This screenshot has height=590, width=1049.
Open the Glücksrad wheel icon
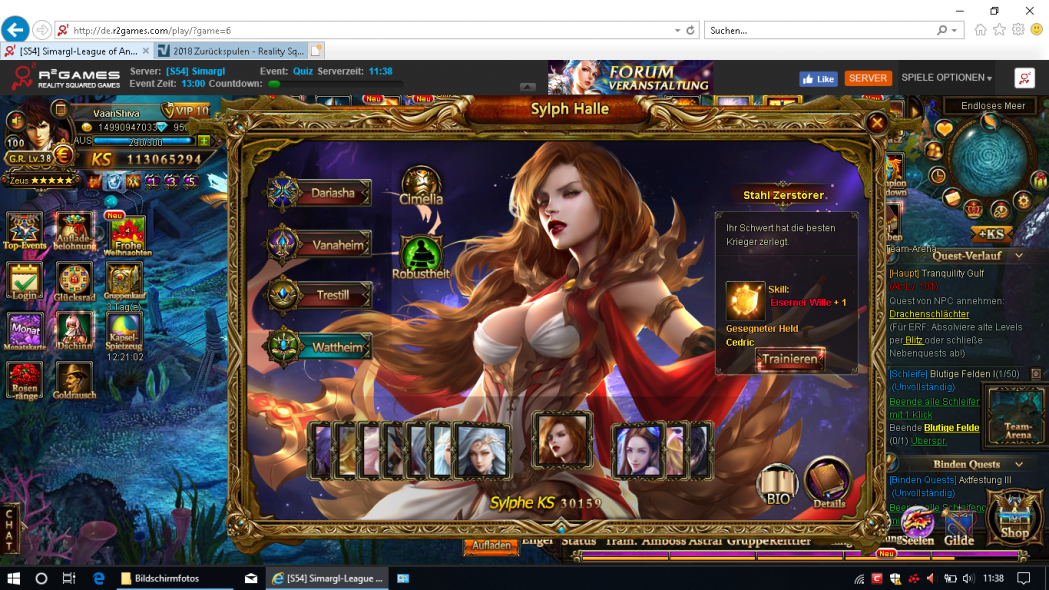click(74, 280)
